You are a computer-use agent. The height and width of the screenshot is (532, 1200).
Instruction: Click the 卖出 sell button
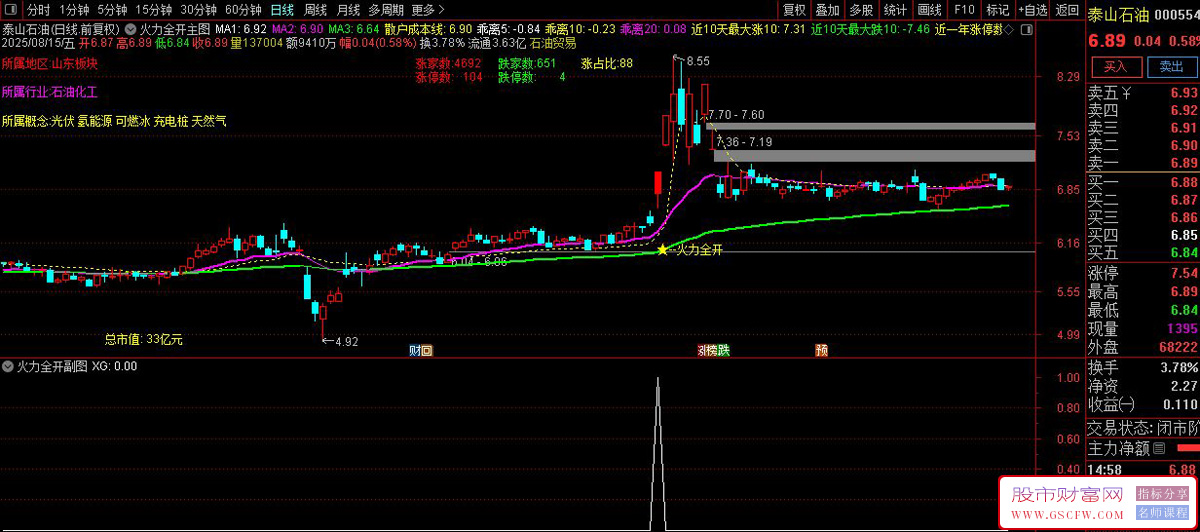point(1170,67)
